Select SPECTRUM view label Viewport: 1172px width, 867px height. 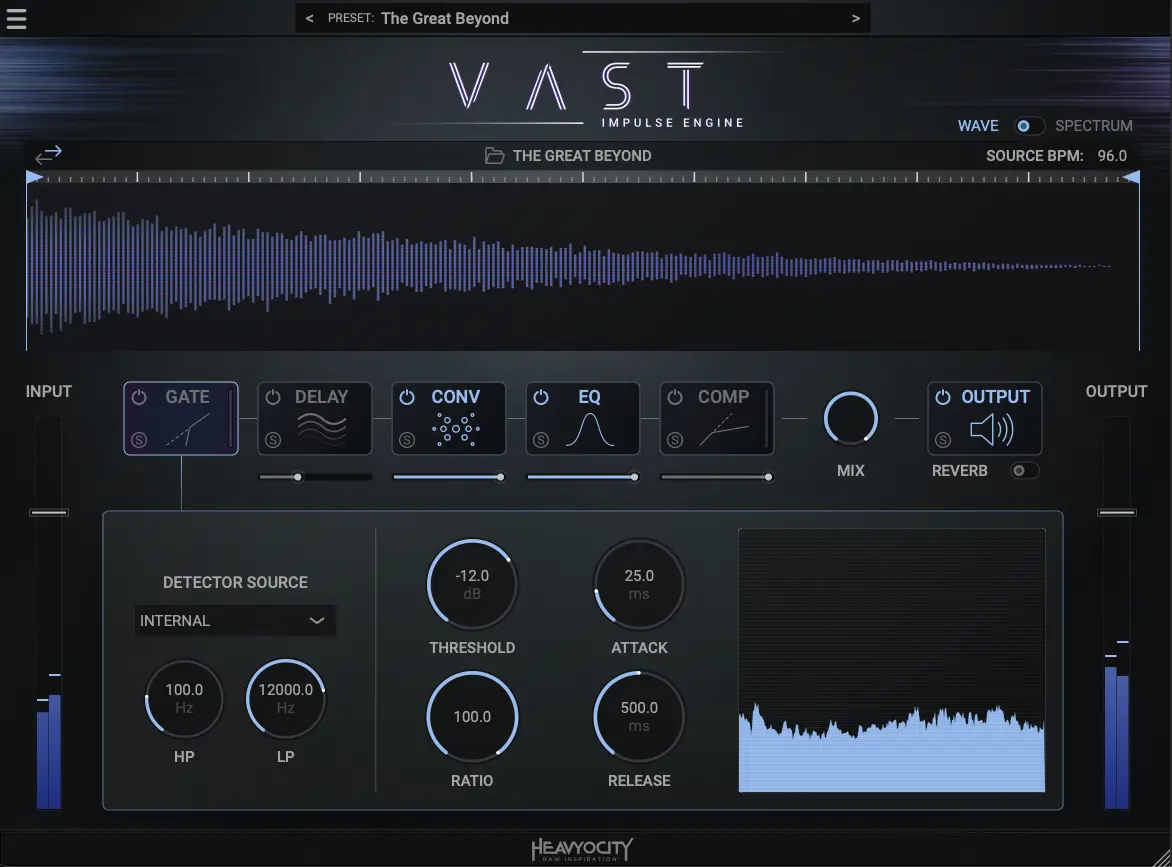[x=1094, y=126]
